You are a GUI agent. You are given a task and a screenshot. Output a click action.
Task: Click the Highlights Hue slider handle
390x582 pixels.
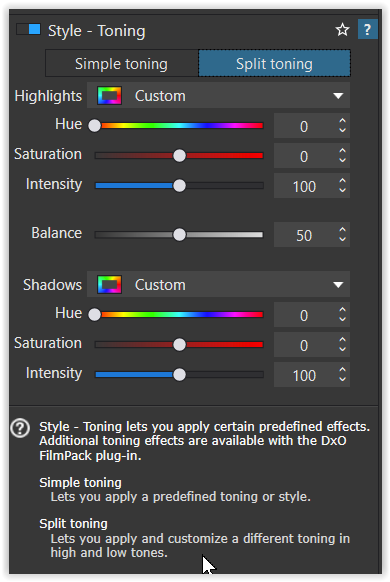(x=95, y=125)
